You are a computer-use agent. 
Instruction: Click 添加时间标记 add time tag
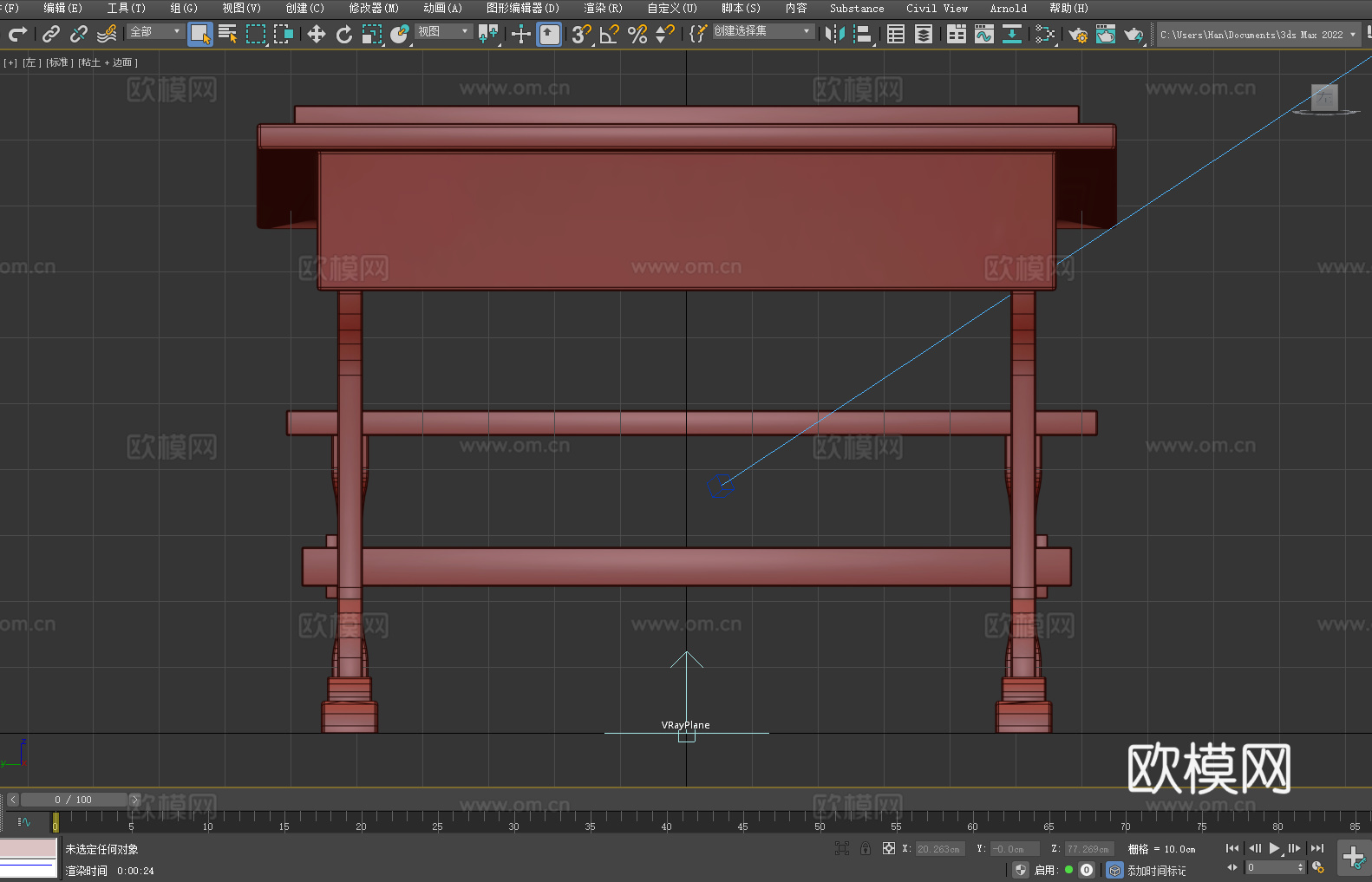1157,870
